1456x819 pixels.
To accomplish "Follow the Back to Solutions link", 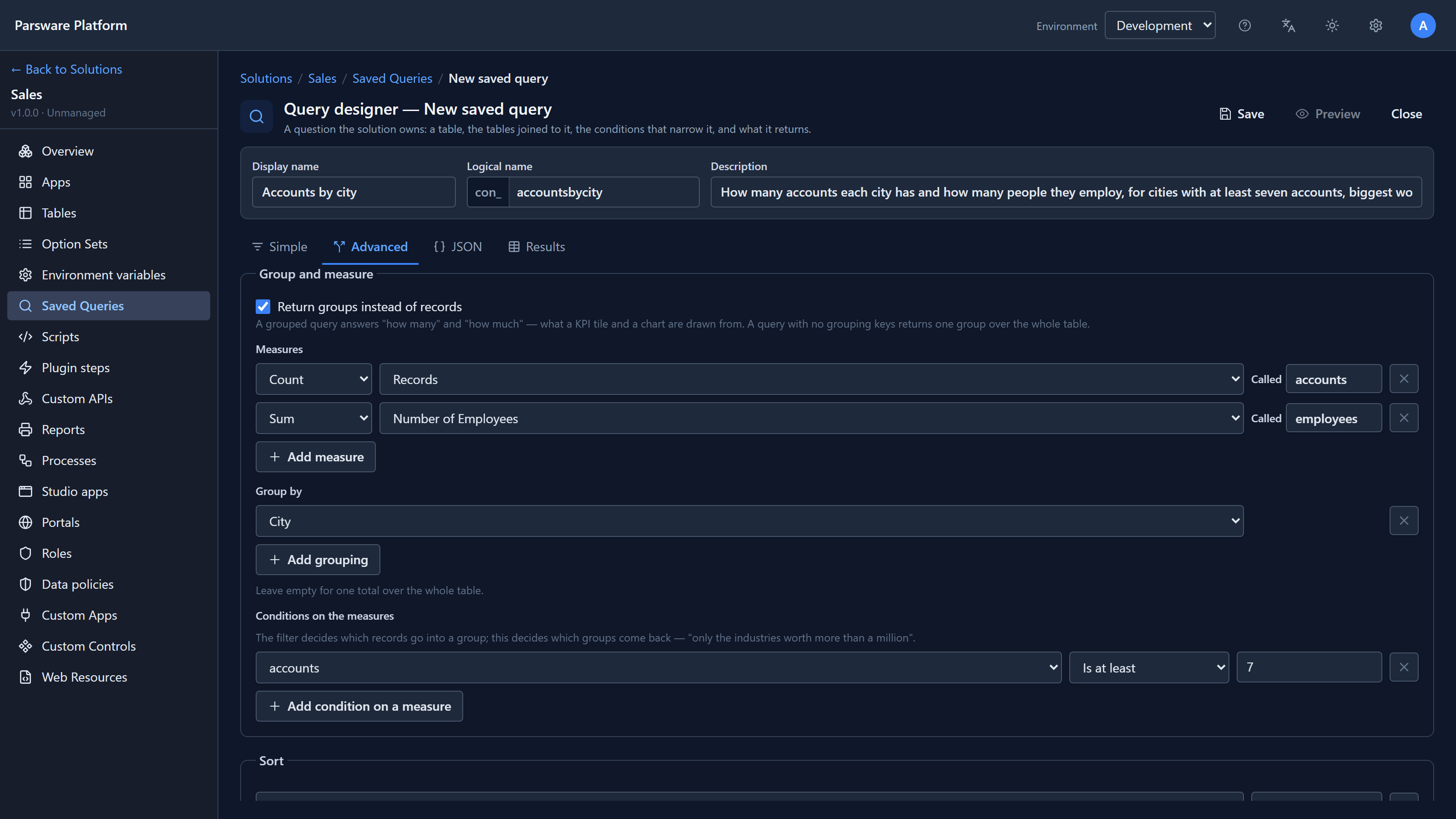I will click(x=67, y=69).
